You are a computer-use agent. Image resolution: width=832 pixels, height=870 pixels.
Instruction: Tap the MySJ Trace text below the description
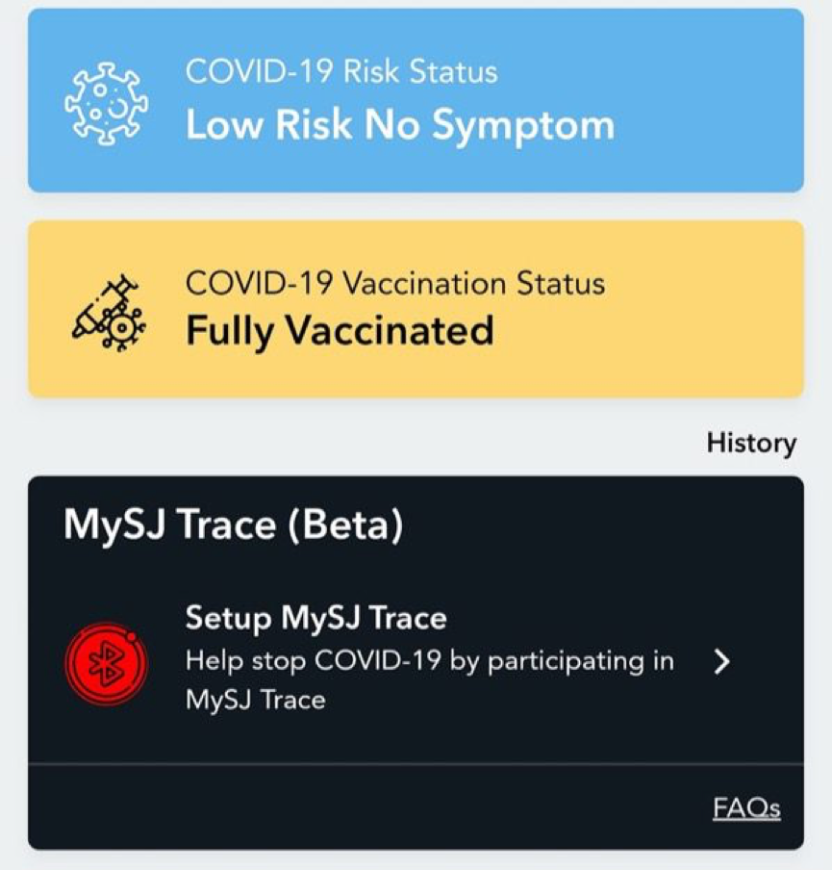coord(255,699)
